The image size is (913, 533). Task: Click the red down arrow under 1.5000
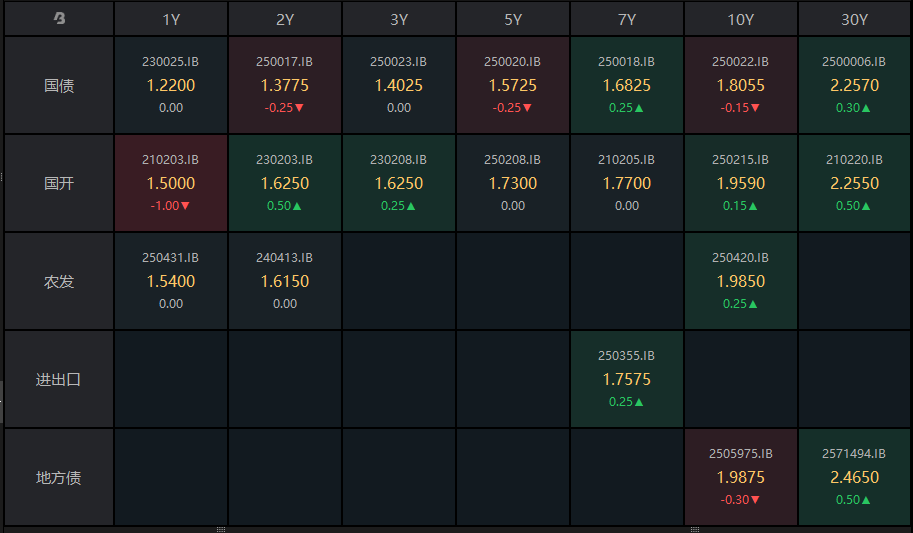point(185,206)
